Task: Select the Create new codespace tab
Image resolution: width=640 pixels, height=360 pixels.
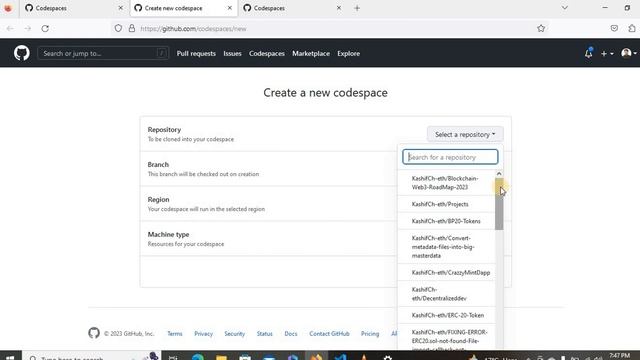Action: pyautogui.click(x=184, y=8)
